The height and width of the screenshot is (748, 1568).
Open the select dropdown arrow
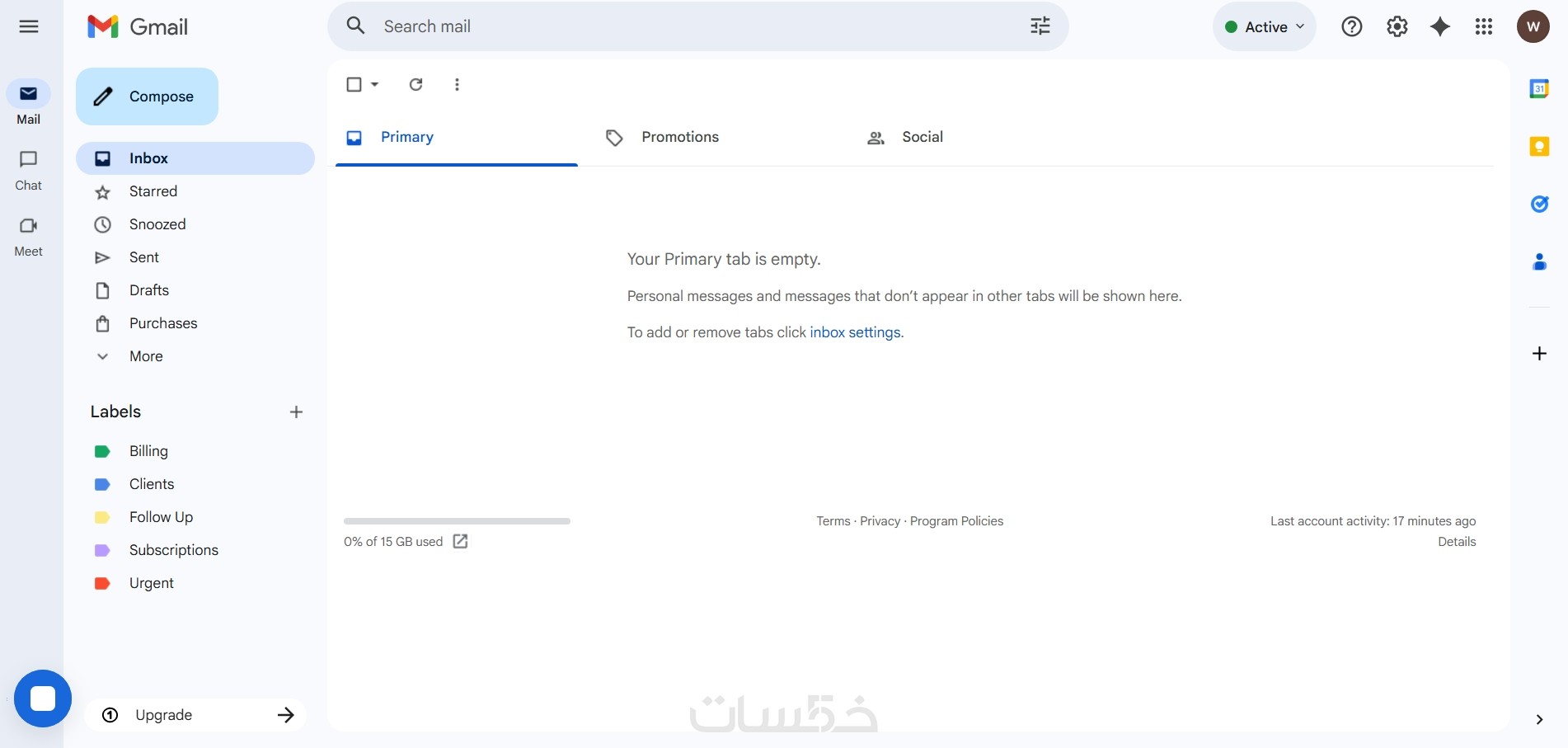tap(375, 84)
